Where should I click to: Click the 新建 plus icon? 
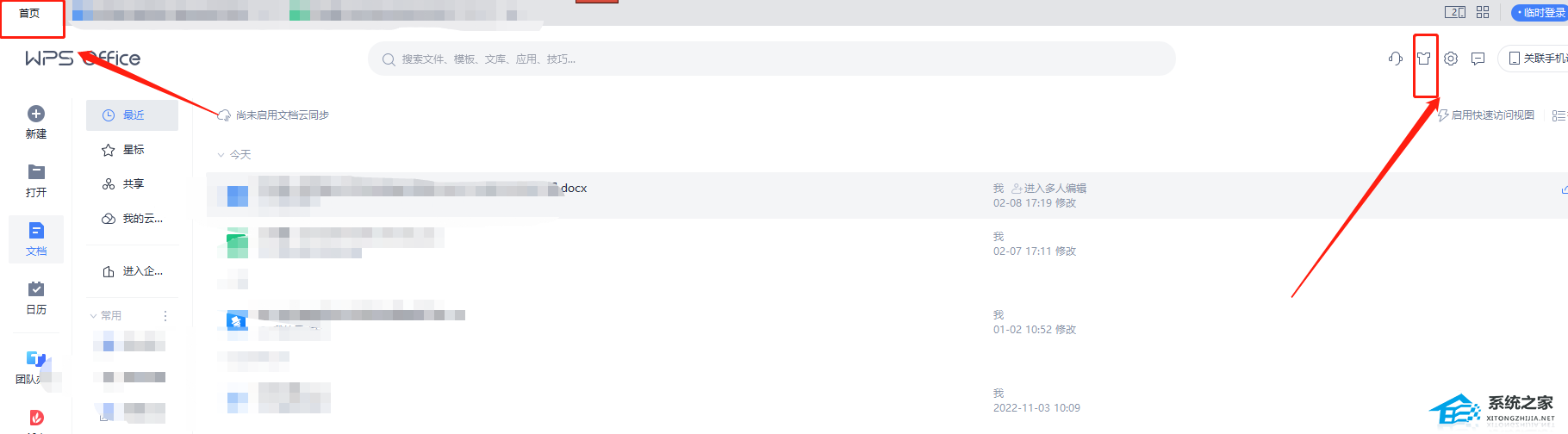click(x=36, y=114)
